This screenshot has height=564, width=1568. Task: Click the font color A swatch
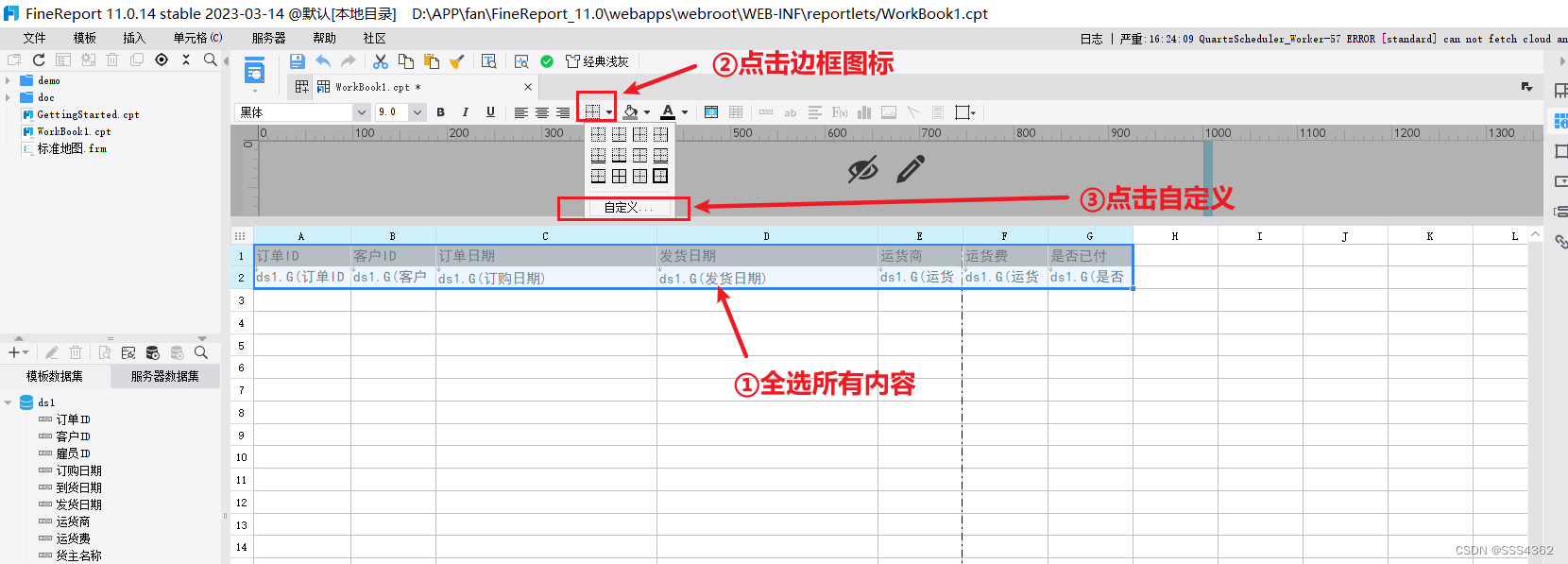[x=668, y=112]
